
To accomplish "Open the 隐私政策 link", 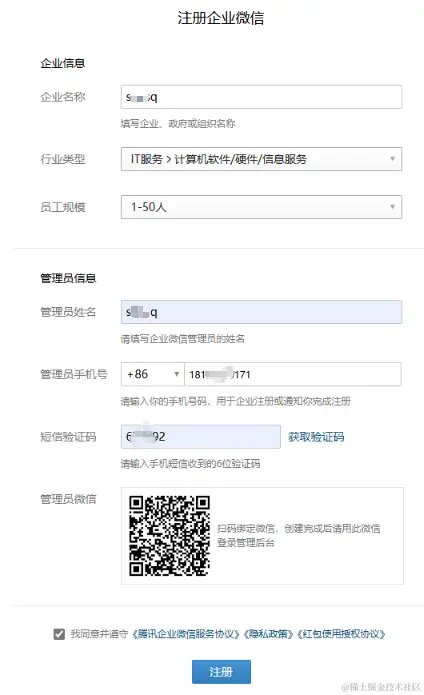I will click(x=270, y=634).
